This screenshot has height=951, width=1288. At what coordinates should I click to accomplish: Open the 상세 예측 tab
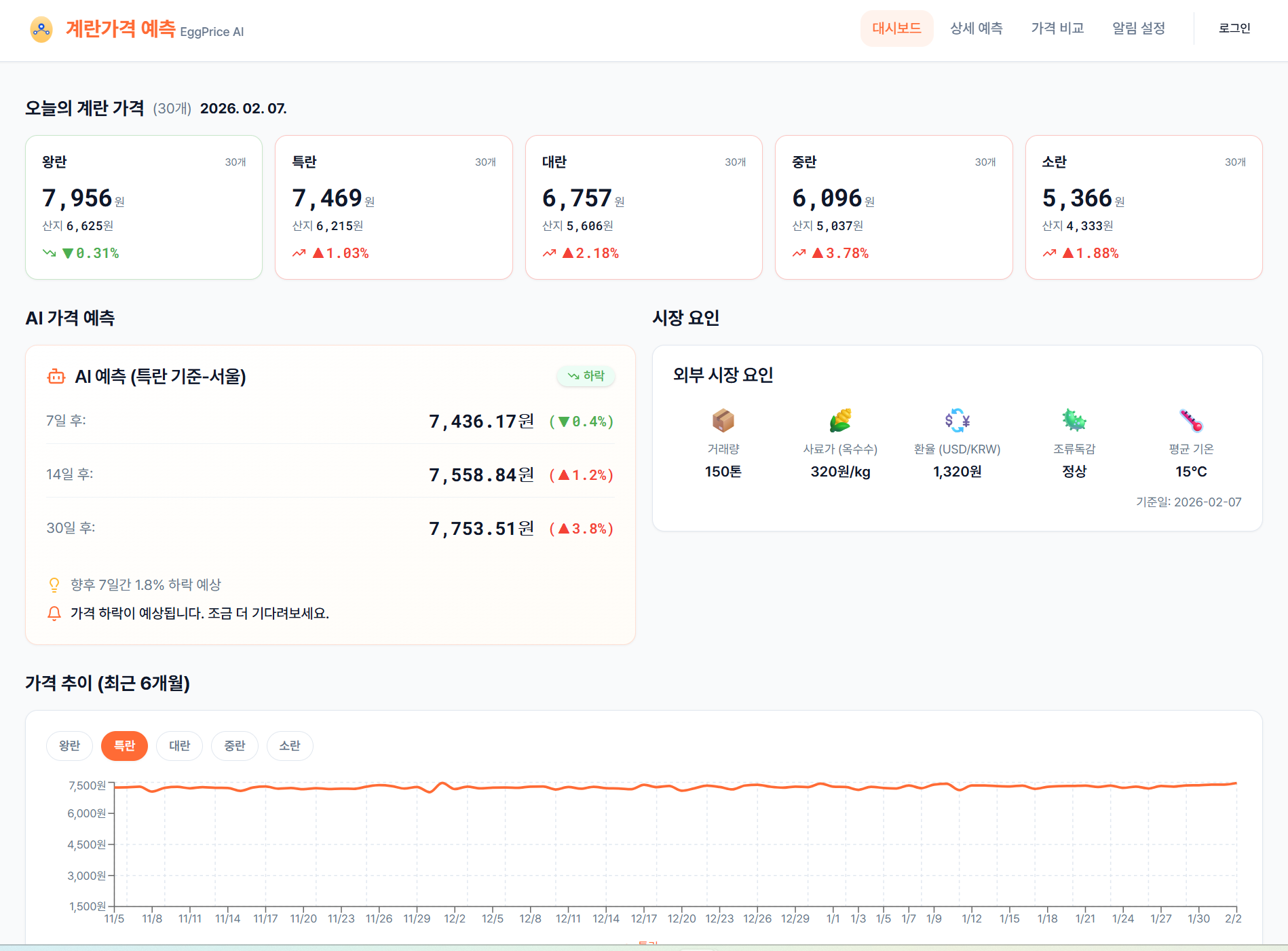(976, 29)
